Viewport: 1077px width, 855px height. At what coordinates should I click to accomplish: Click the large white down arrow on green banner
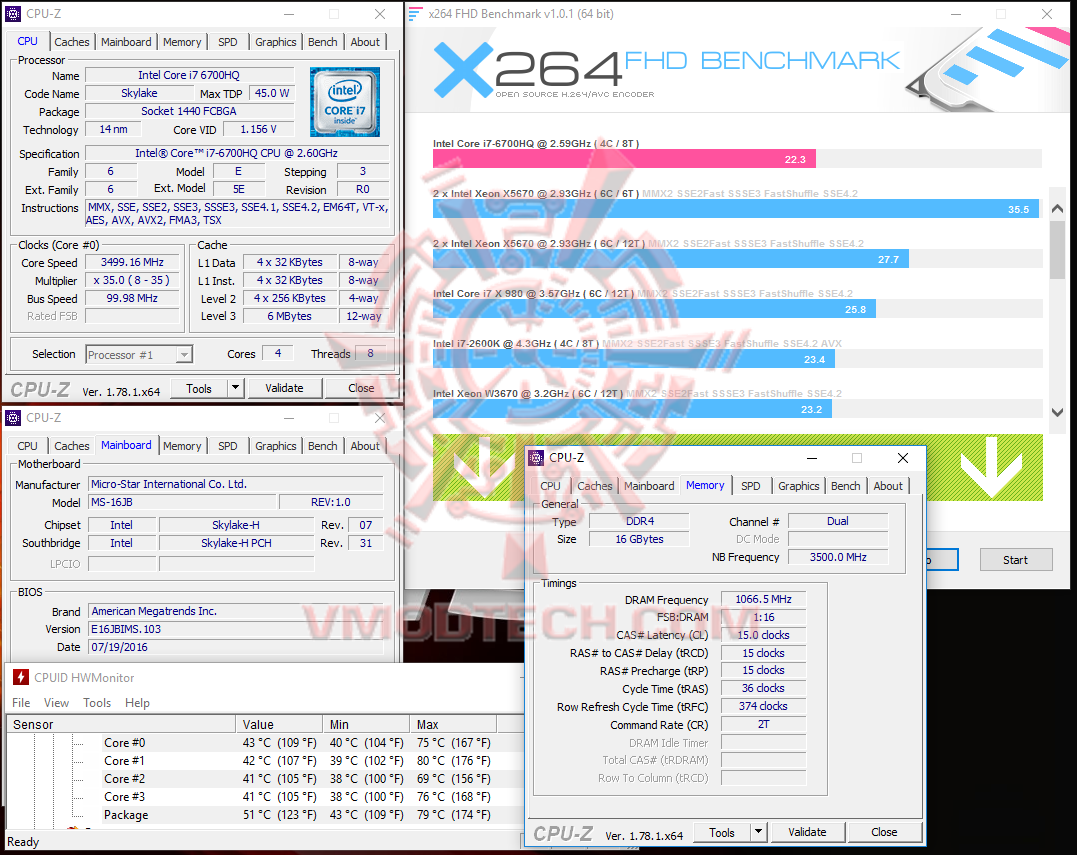(x=989, y=468)
